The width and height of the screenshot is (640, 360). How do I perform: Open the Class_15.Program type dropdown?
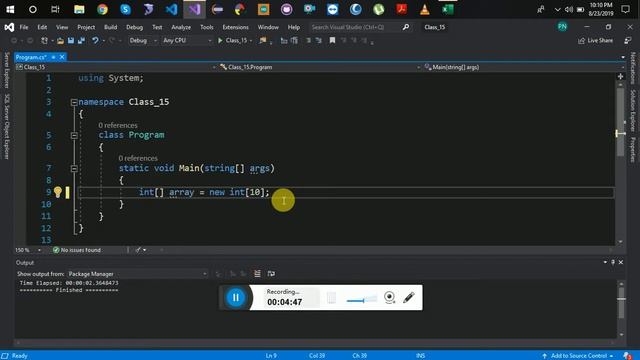tap(320, 67)
